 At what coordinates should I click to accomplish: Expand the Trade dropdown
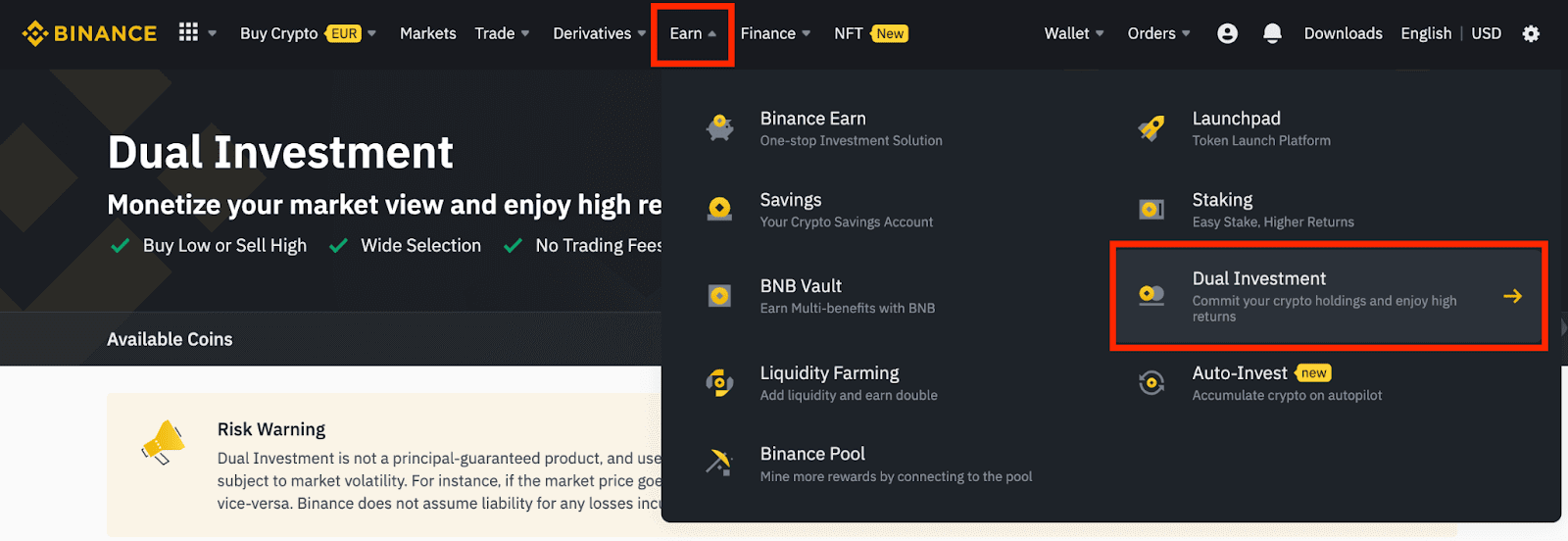[x=502, y=33]
